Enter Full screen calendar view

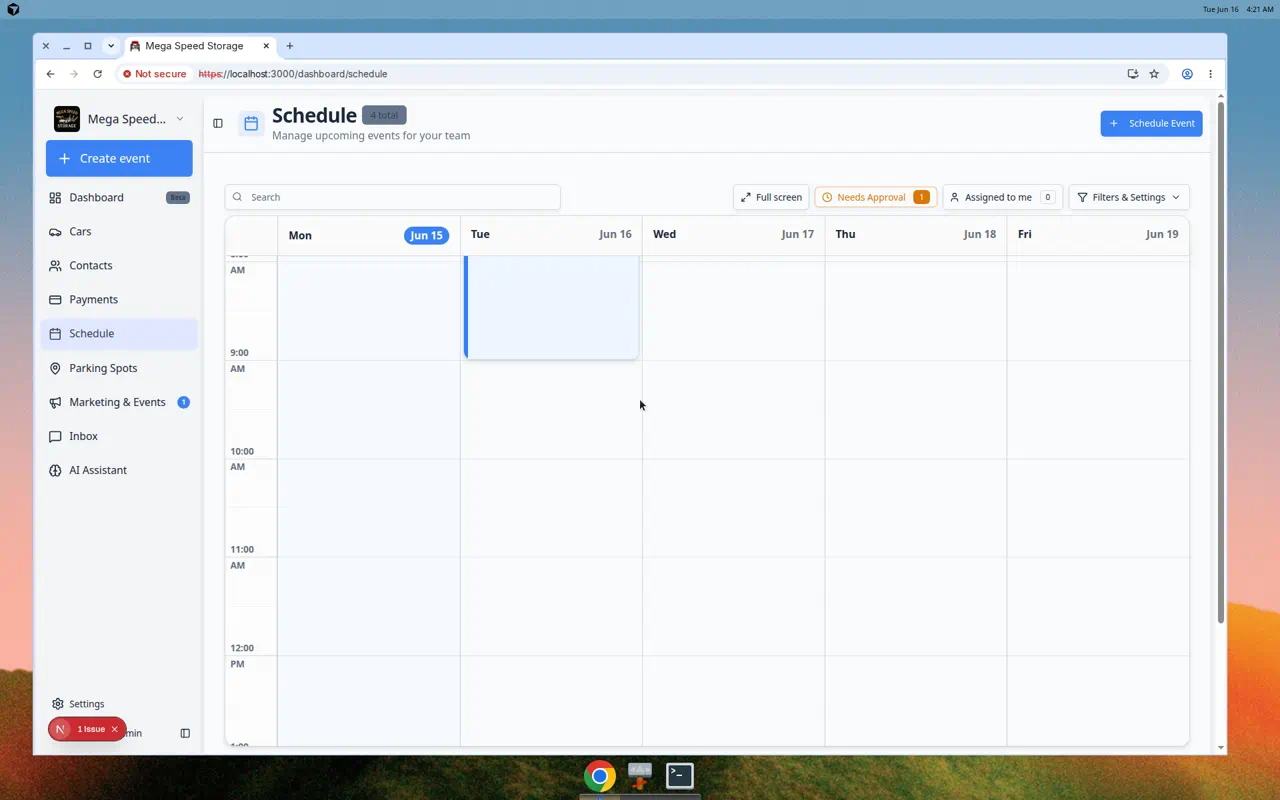click(x=771, y=197)
